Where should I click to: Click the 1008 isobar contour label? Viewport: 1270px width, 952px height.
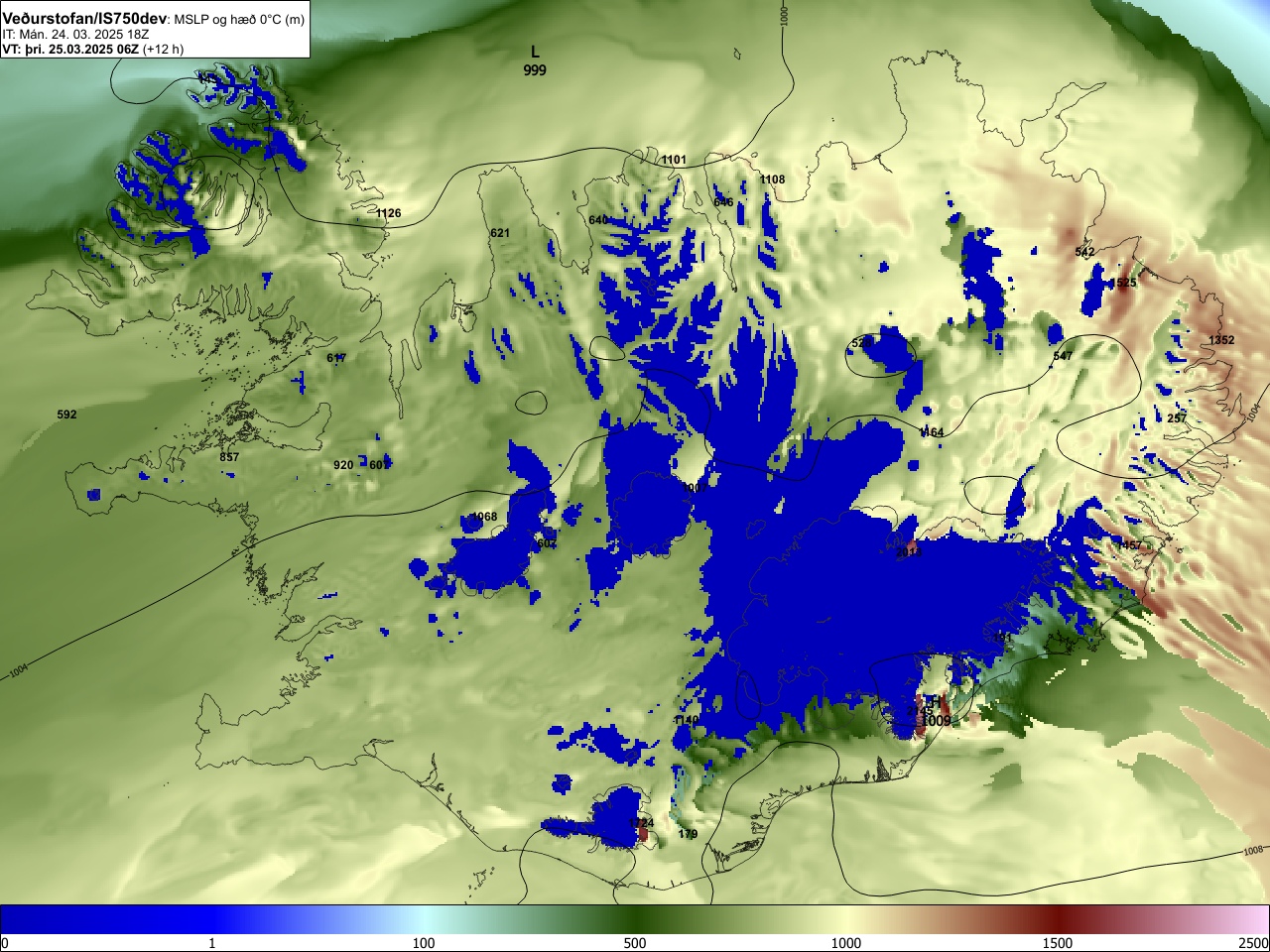[x=1253, y=851]
